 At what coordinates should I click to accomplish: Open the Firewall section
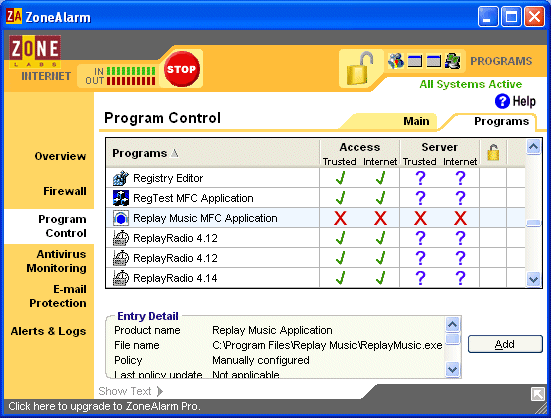[x=65, y=191]
